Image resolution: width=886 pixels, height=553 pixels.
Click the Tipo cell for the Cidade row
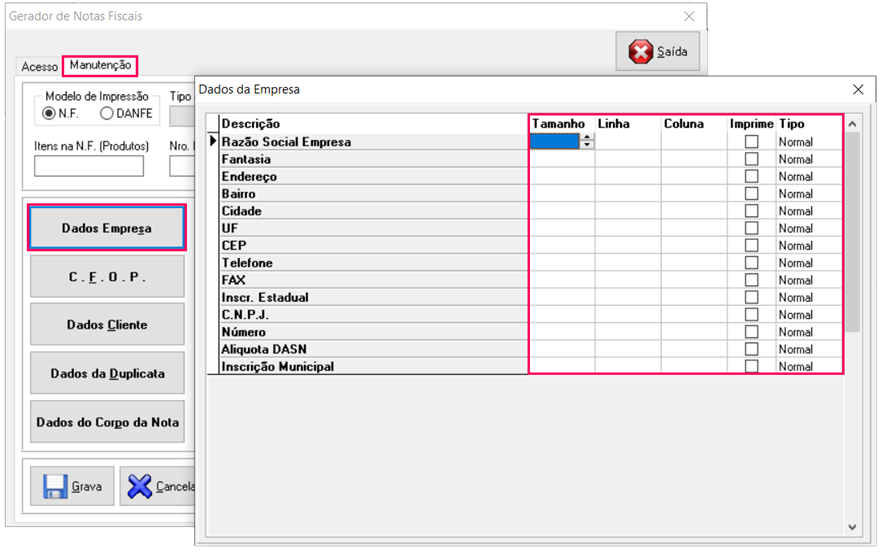click(808, 211)
